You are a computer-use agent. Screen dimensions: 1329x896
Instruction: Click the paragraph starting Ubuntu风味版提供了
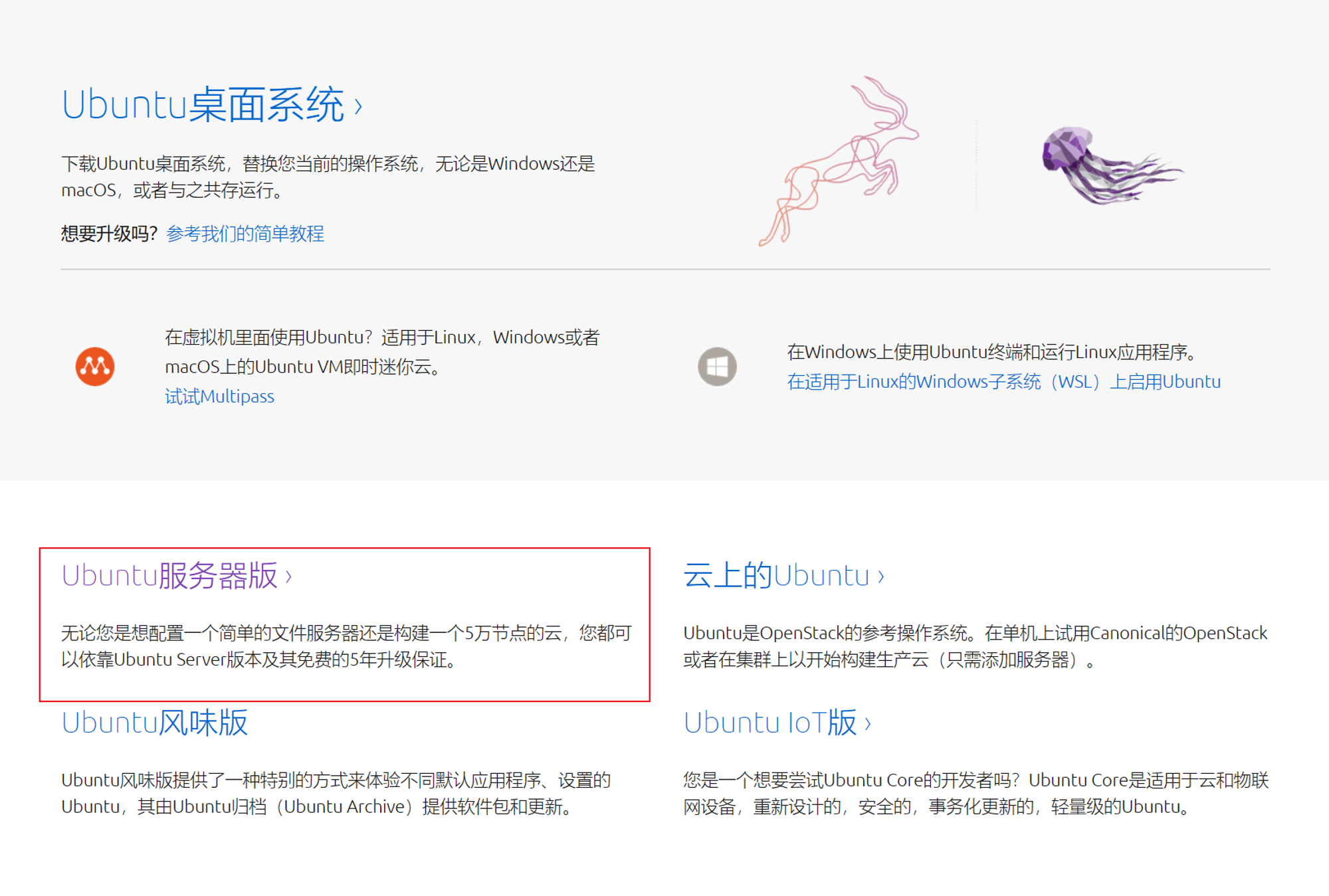tap(336, 793)
